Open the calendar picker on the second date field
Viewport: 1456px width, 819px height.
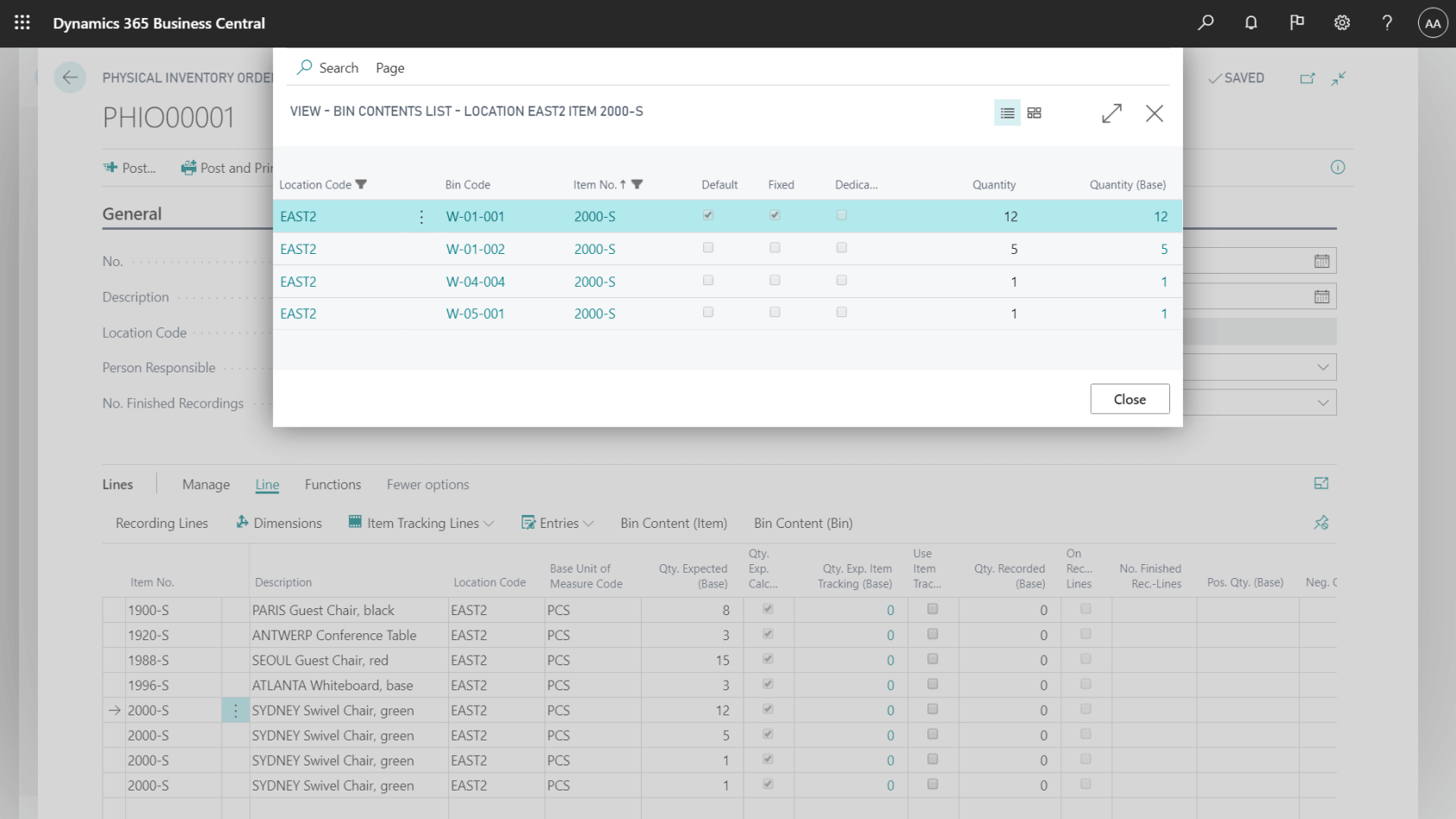tap(1321, 296)
